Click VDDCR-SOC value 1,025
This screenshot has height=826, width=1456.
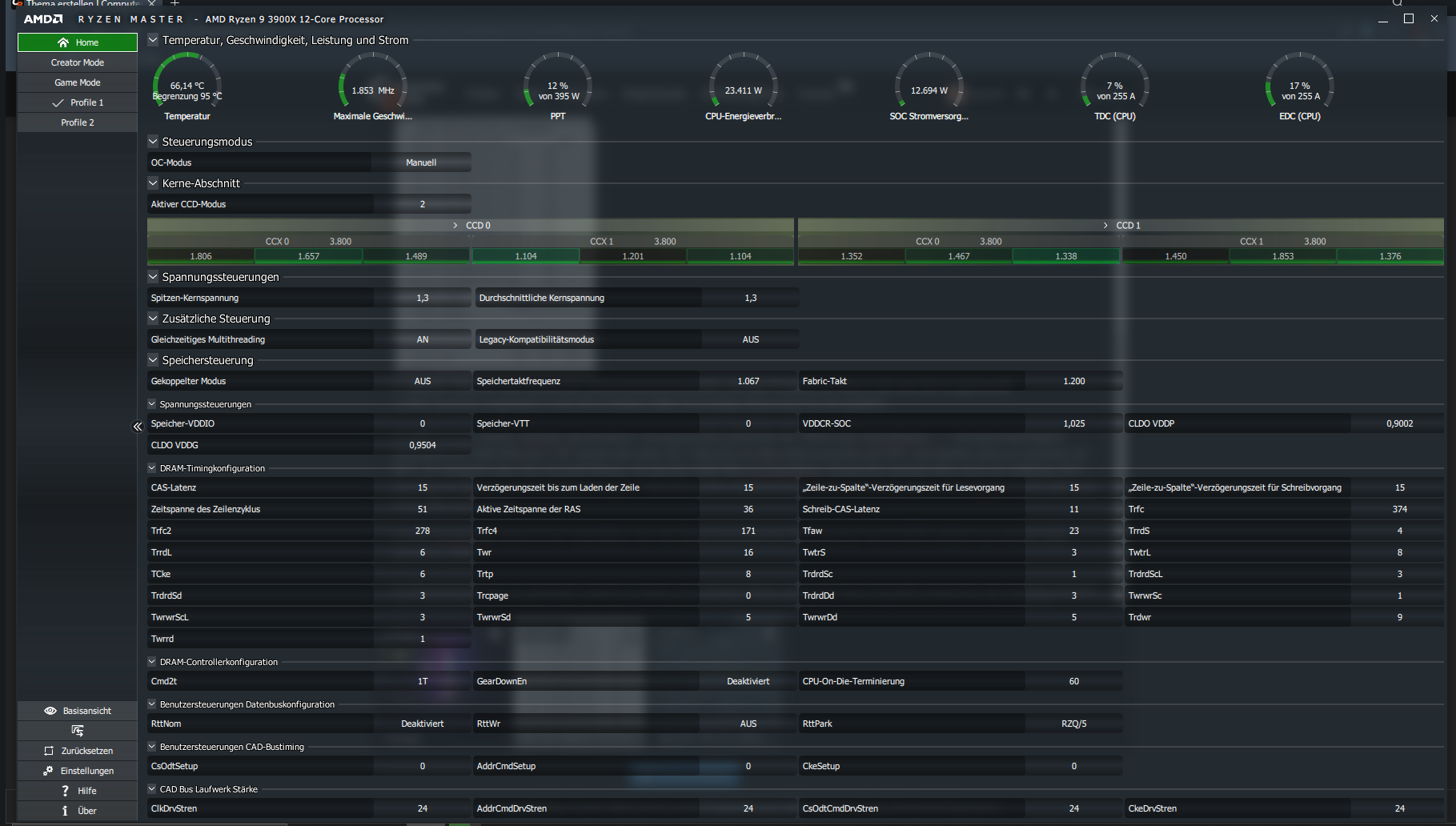(x=1074, y=423)
